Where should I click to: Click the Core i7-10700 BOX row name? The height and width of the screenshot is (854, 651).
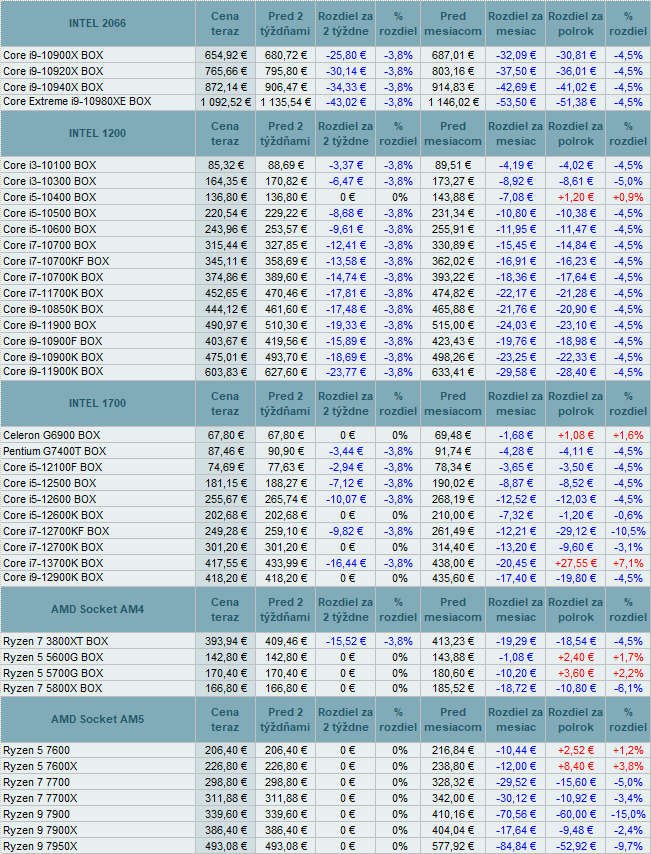[50, 245]
